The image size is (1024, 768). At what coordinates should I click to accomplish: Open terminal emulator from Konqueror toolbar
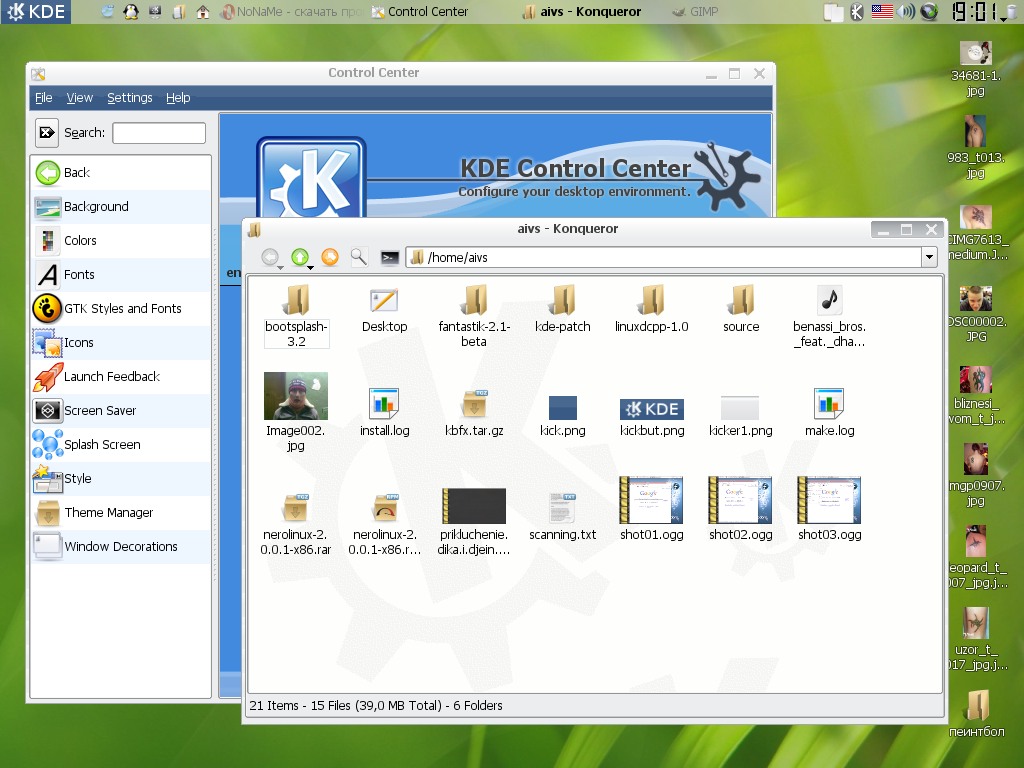click(x=390, y=258)
